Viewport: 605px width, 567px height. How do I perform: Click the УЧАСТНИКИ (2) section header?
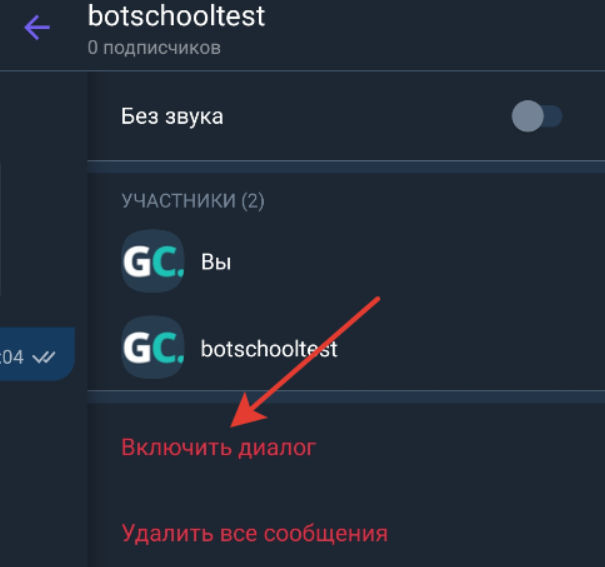click(193, 201)
